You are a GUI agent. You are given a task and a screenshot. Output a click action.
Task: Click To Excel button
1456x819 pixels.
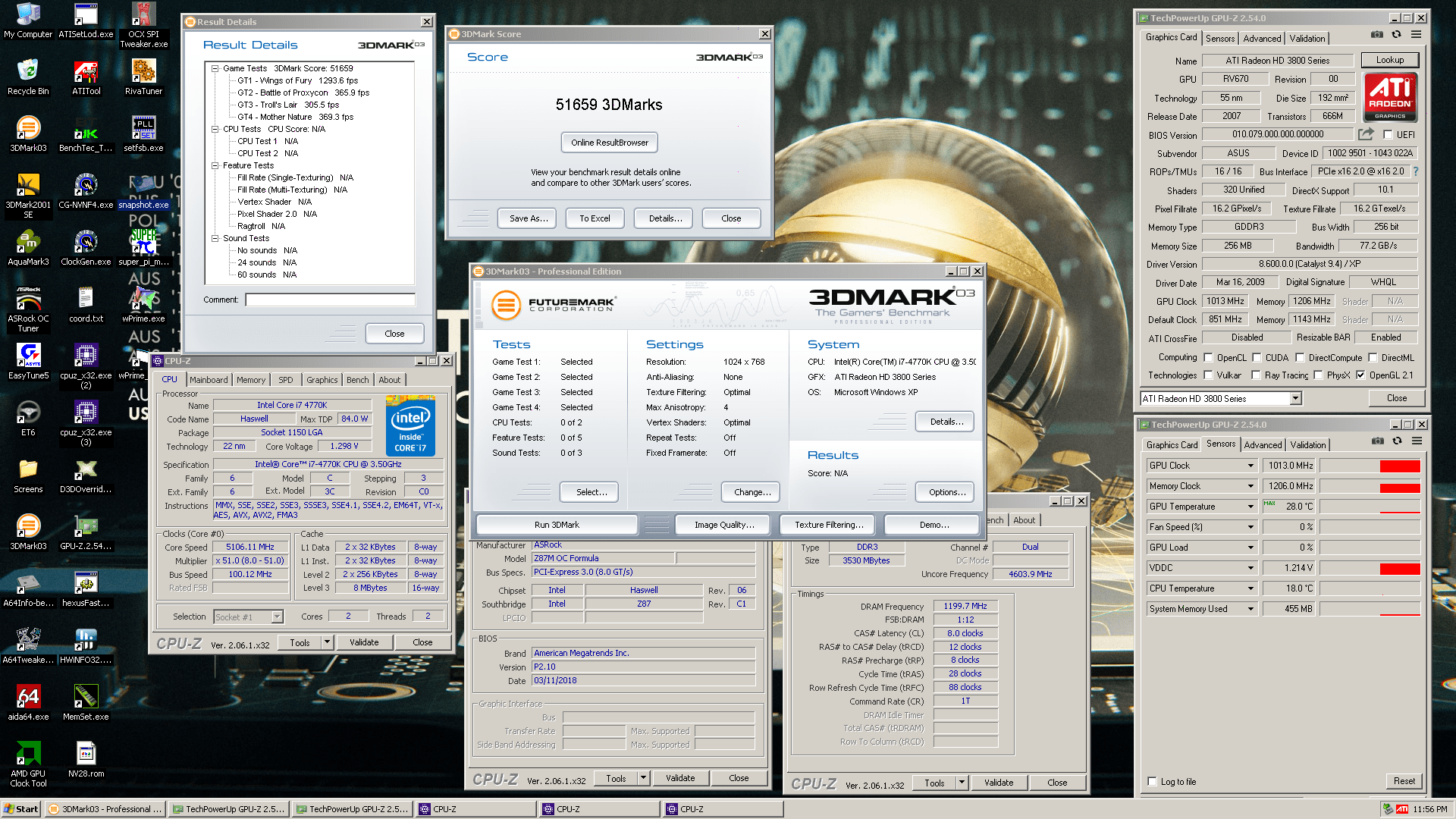click(x=595, y=218)
